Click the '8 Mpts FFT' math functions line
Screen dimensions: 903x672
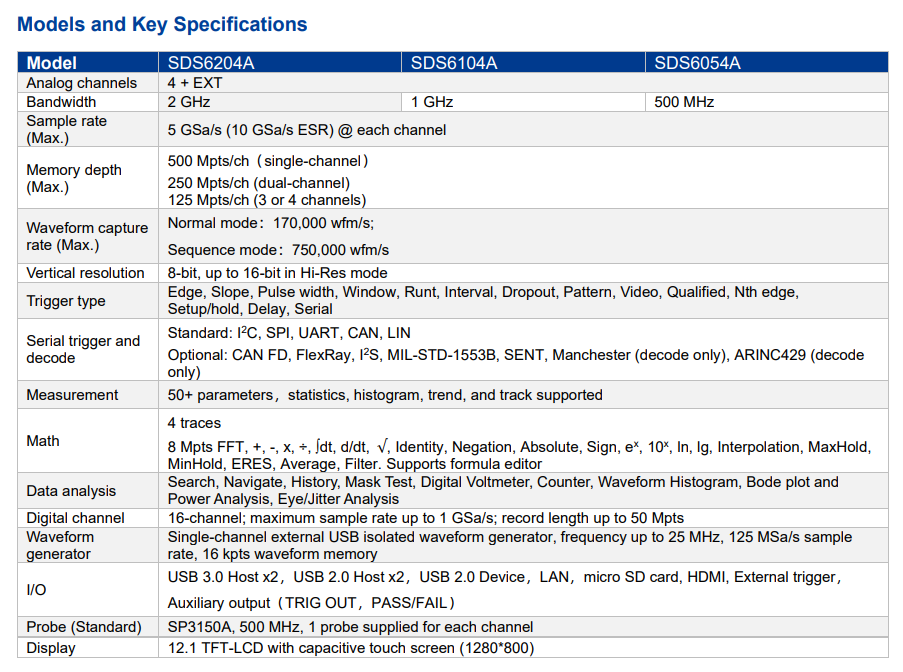(x=519, y=447)
